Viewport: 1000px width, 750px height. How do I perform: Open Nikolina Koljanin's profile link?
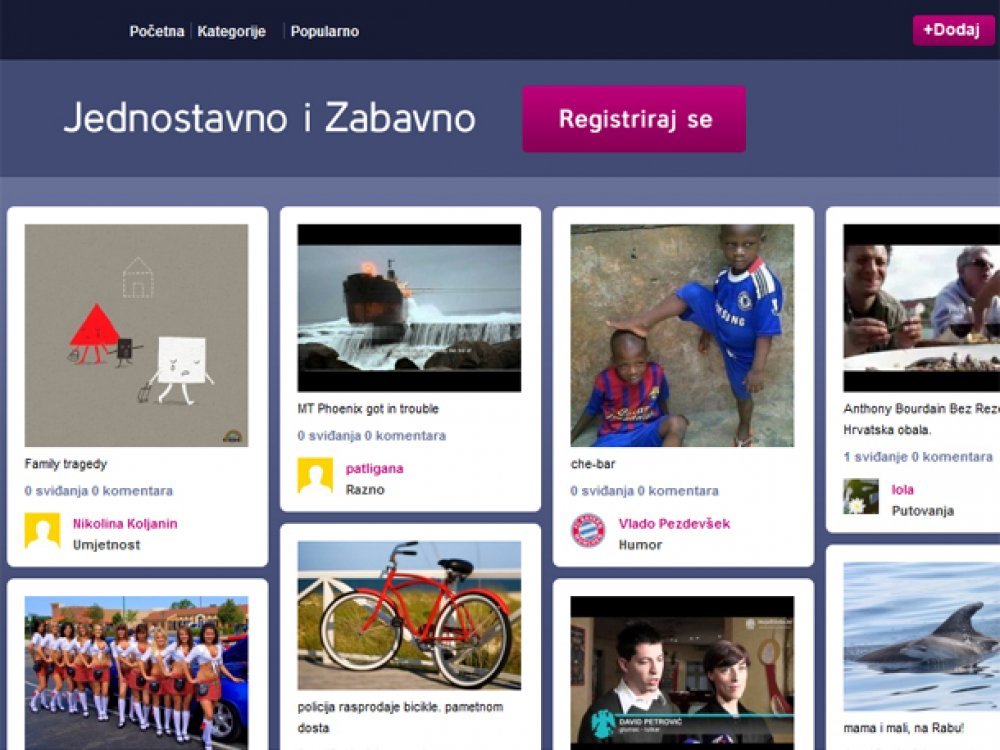click(125, 524)
